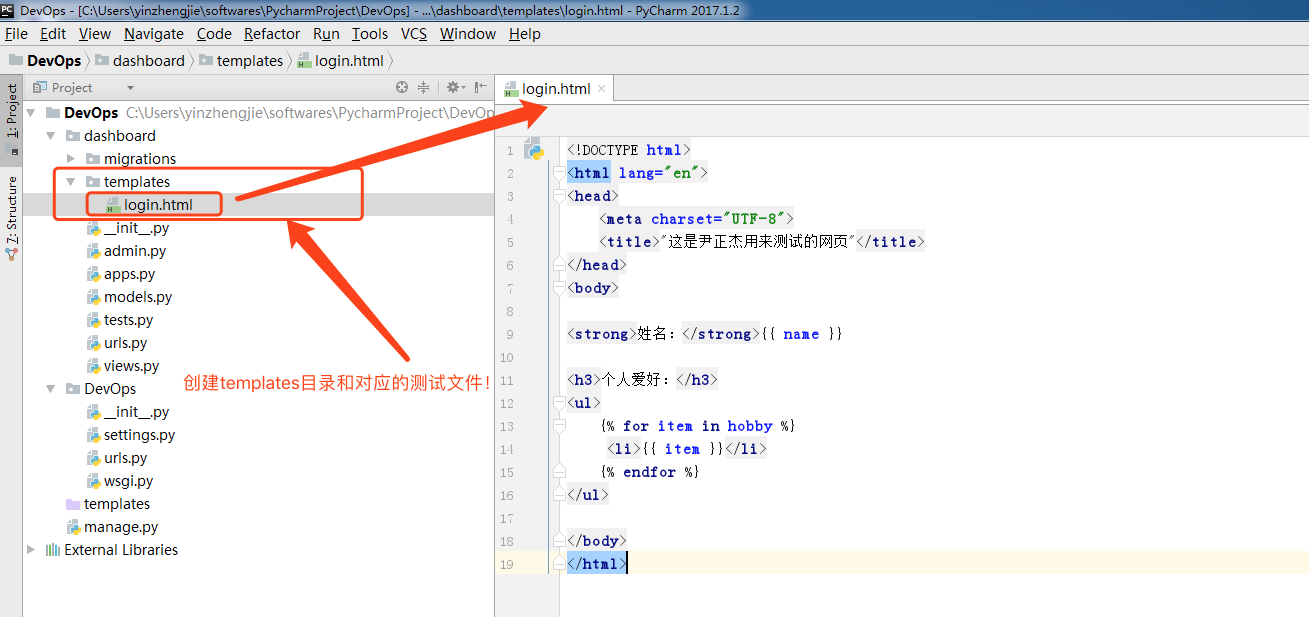Click the dashboard breadcrumb in navigation bar

[x=149, y=60]
